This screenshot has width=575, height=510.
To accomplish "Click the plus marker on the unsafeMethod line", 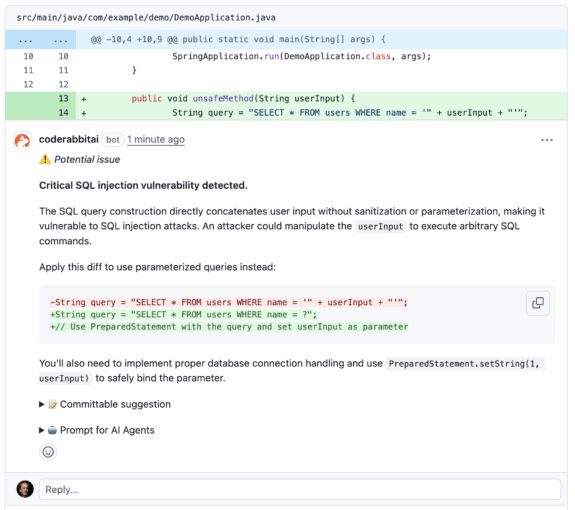I will (x=84, y=99).
